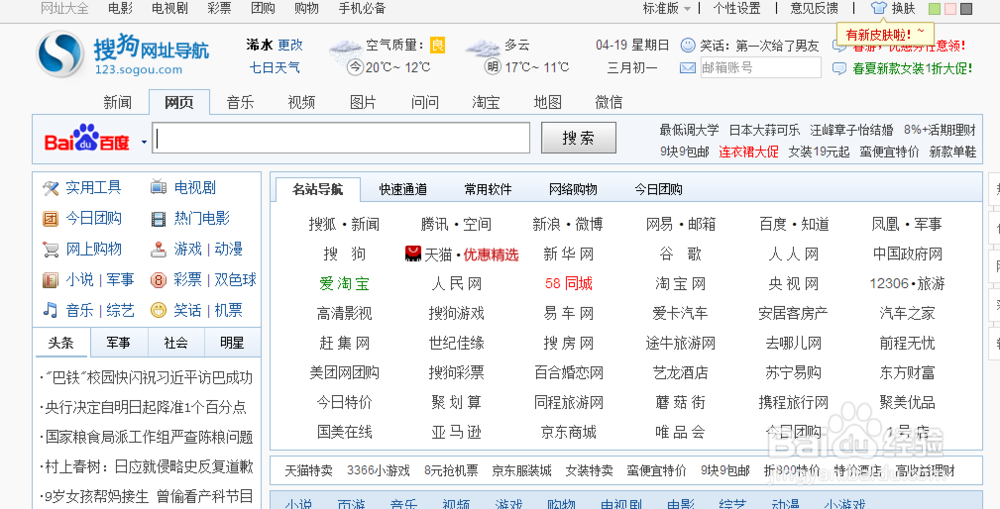Screen dimensions: 1000x509
Task: Click the 音乐 music note icon
Action: (x=50, y=310)
